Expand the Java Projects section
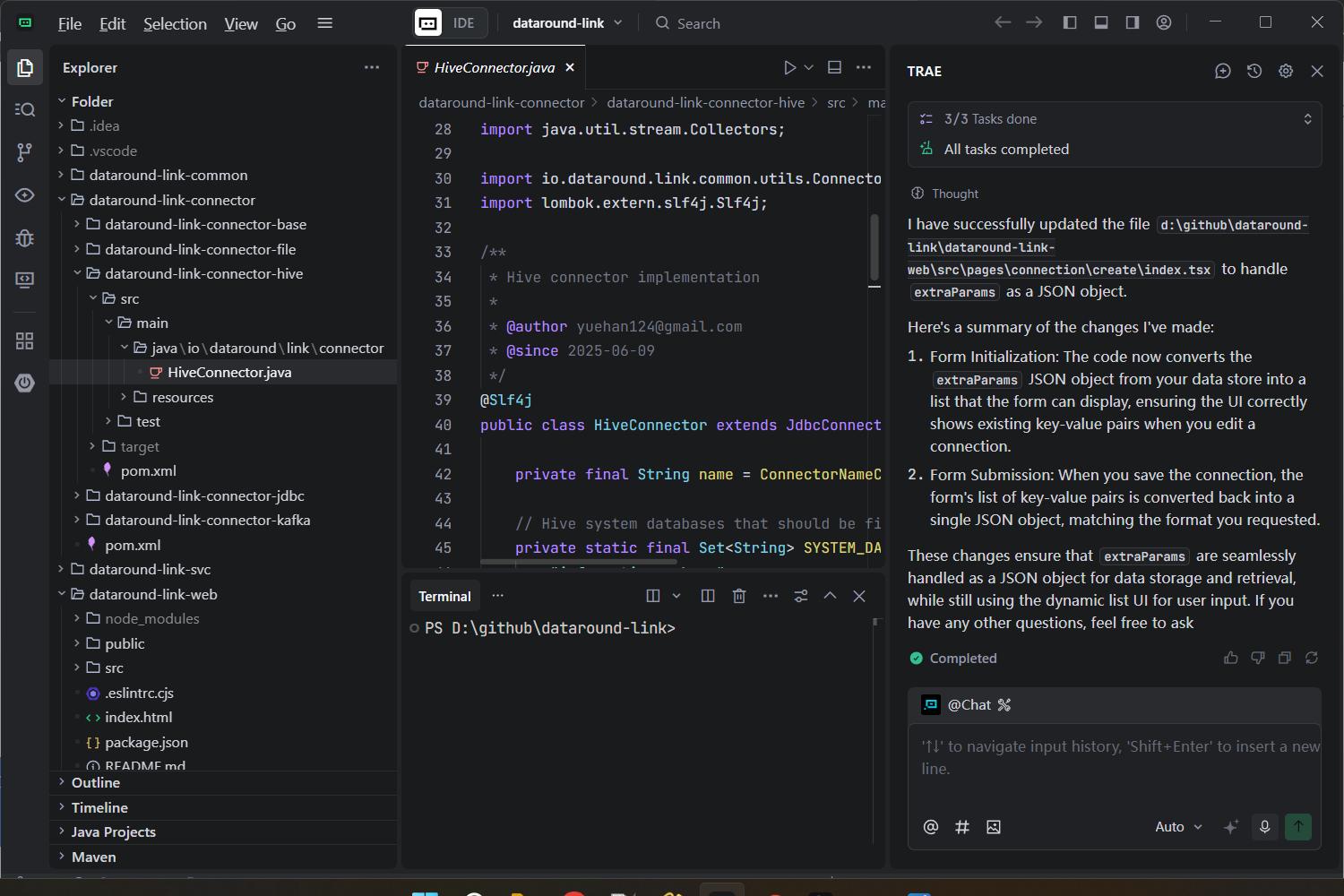1344x896 pixels. click(x=114, y=831)
